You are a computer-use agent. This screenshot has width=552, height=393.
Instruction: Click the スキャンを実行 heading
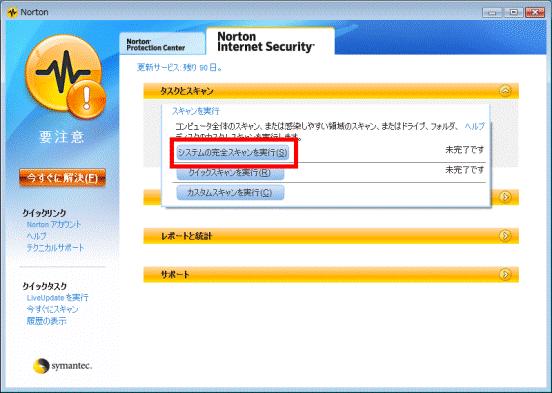195,111
